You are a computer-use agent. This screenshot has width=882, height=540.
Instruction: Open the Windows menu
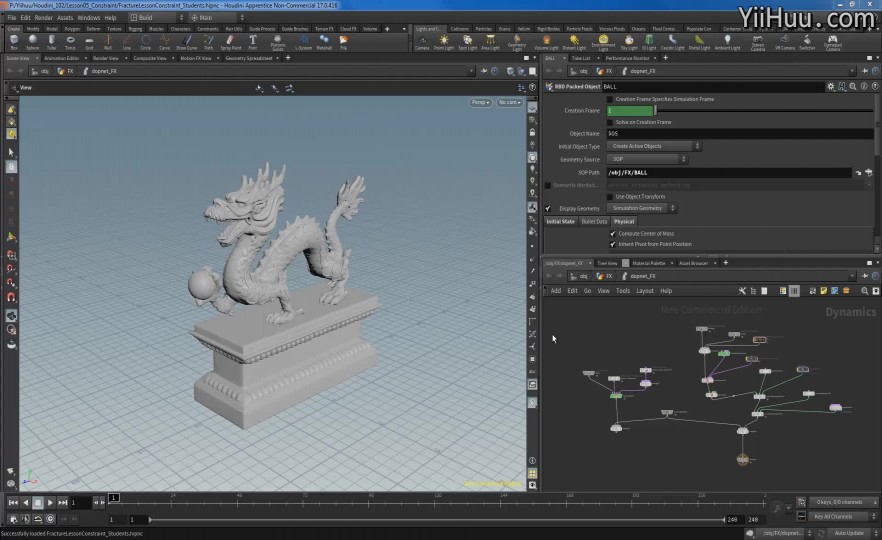coord(88,17)
